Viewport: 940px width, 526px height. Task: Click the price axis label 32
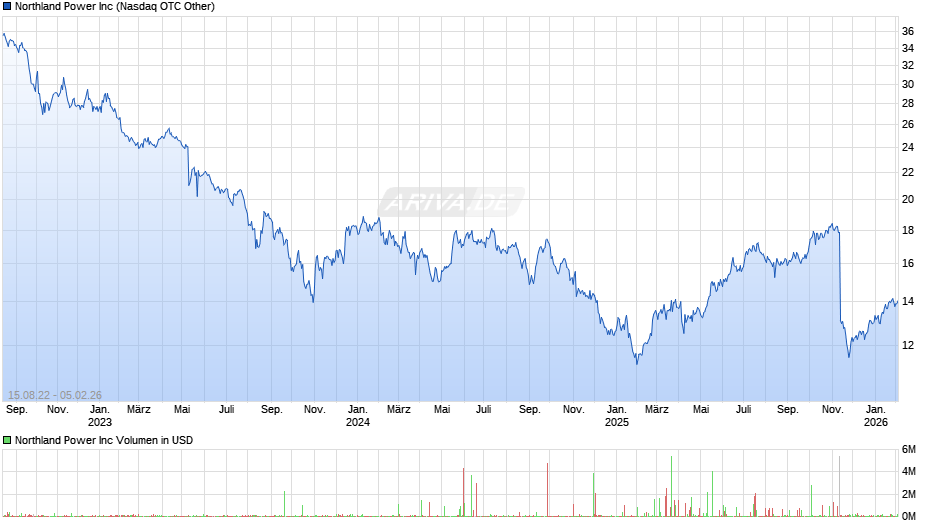point(908,65)
